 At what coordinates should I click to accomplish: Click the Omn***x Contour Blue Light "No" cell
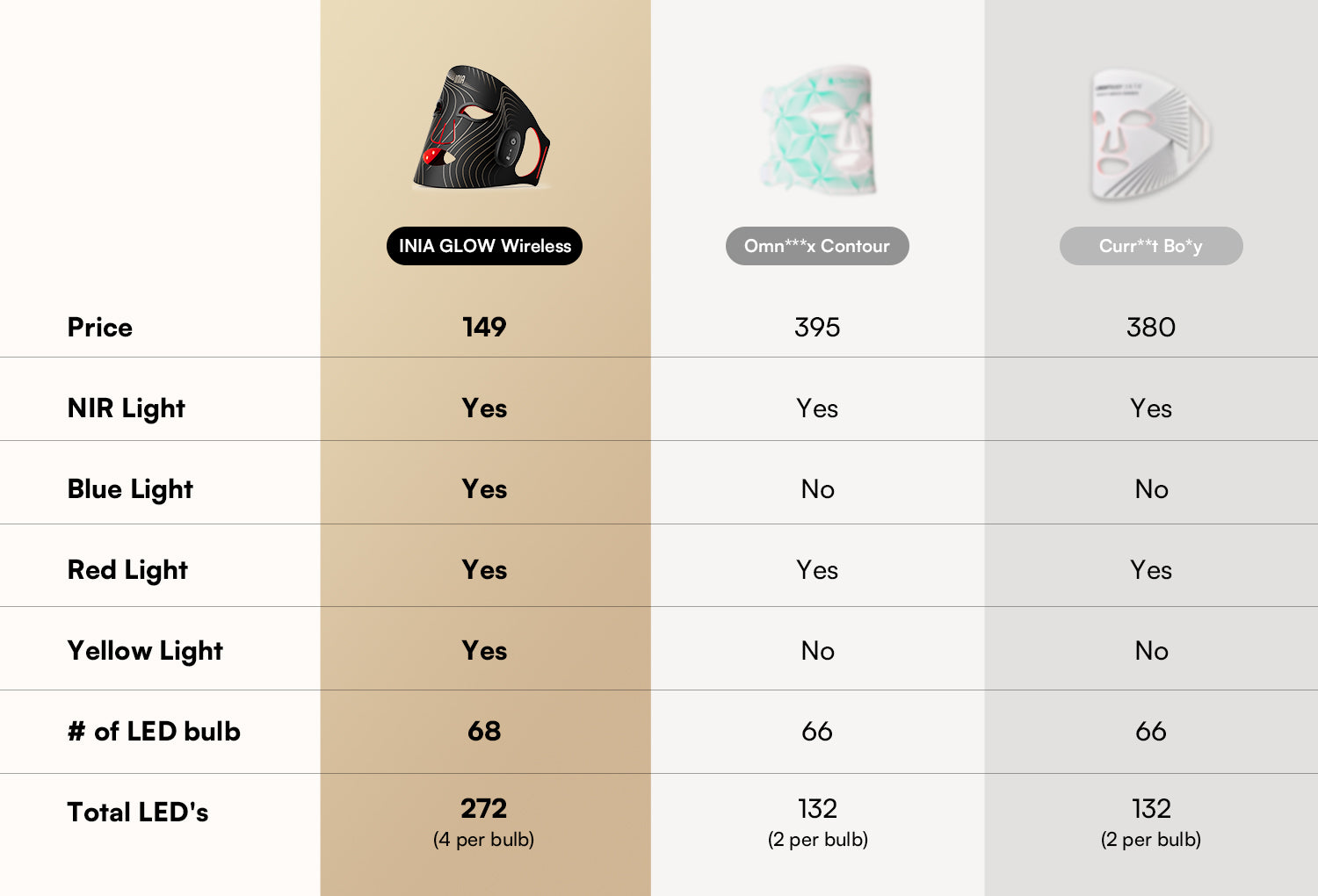coord(817,489)
